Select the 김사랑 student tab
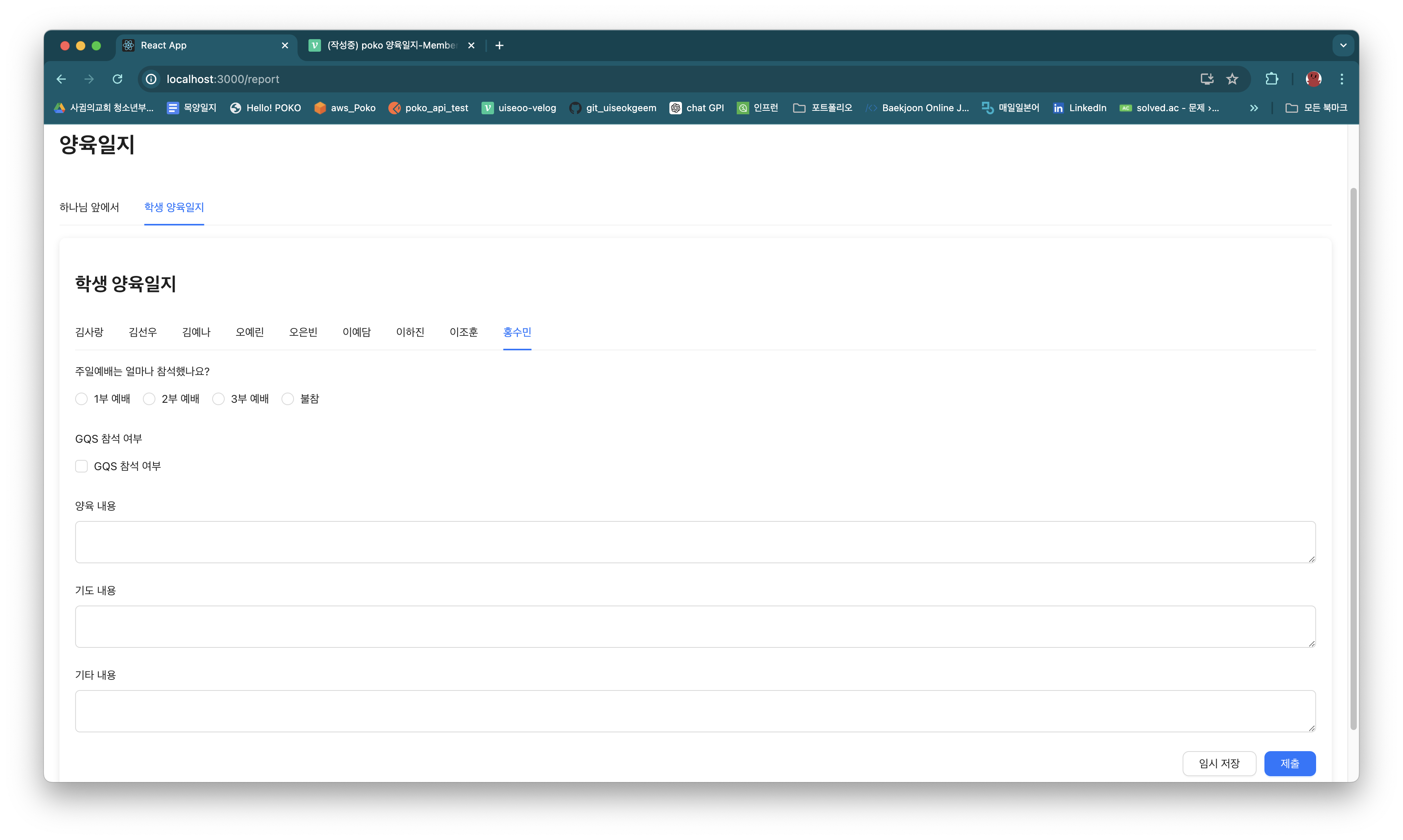The width and height of the screenshot is (1403, 840). [89, 332]
